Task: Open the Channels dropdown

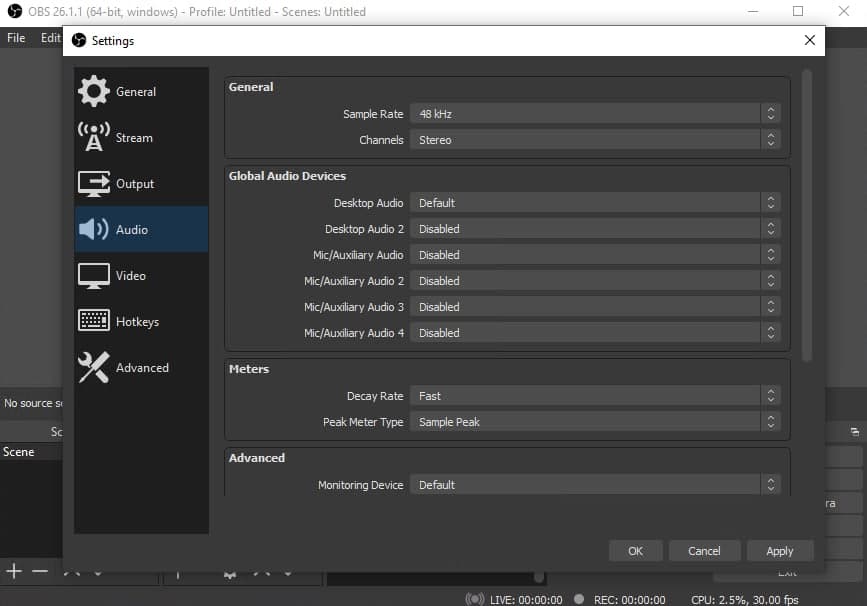Action: (x=595, y=140)
